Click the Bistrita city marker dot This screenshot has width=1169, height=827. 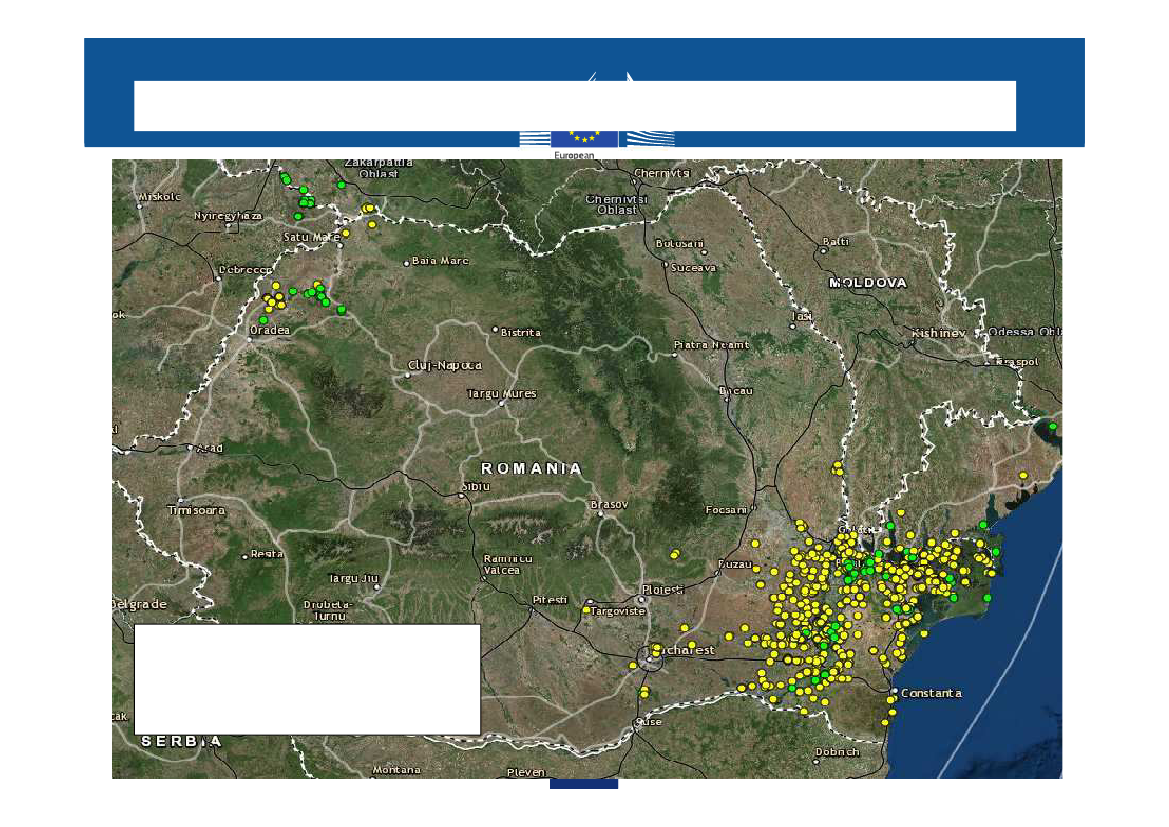tap(495, 329)
